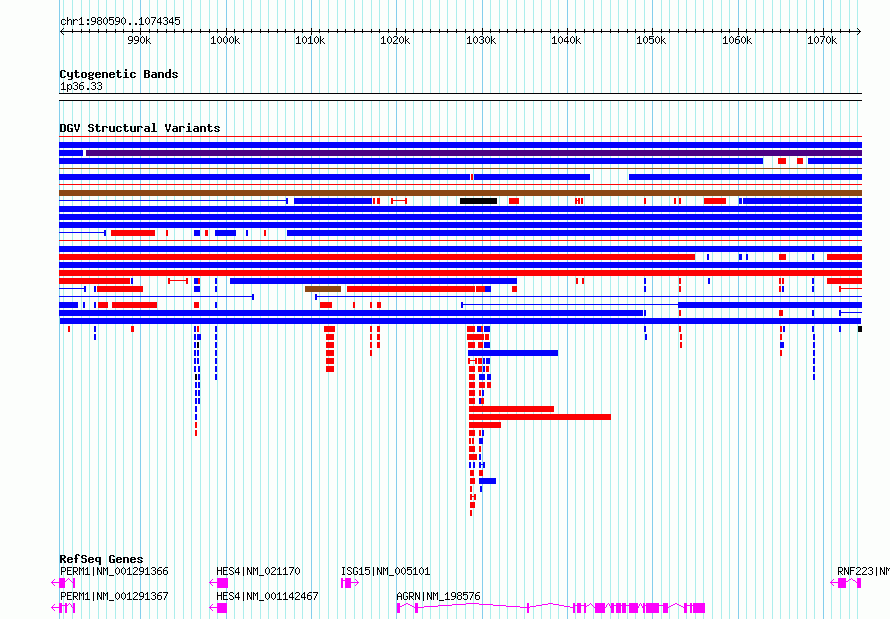Click the black variant bar near 1030k
This screenshot has height=619, width=890.
point(478,201)
